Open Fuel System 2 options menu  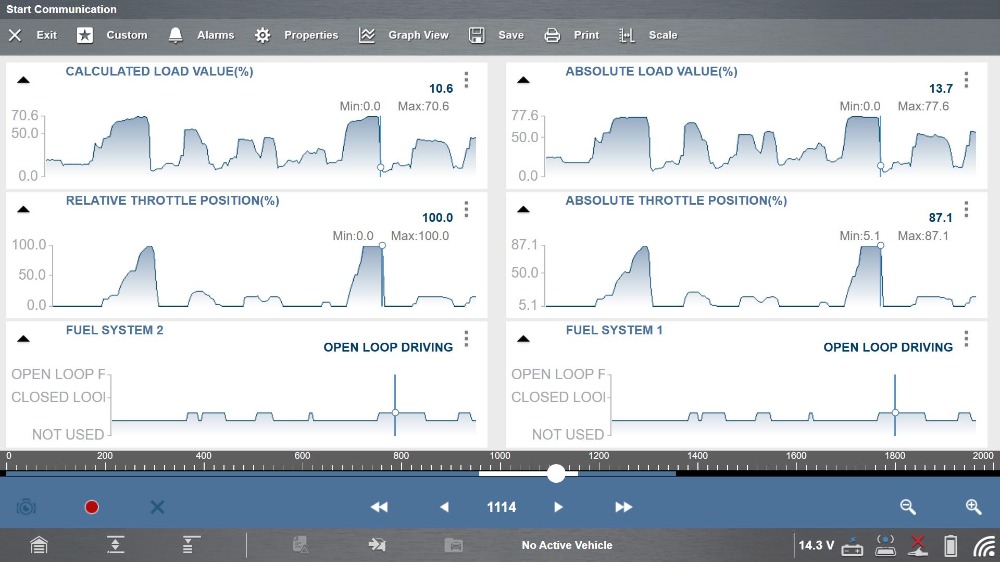(x=466, y=339)
